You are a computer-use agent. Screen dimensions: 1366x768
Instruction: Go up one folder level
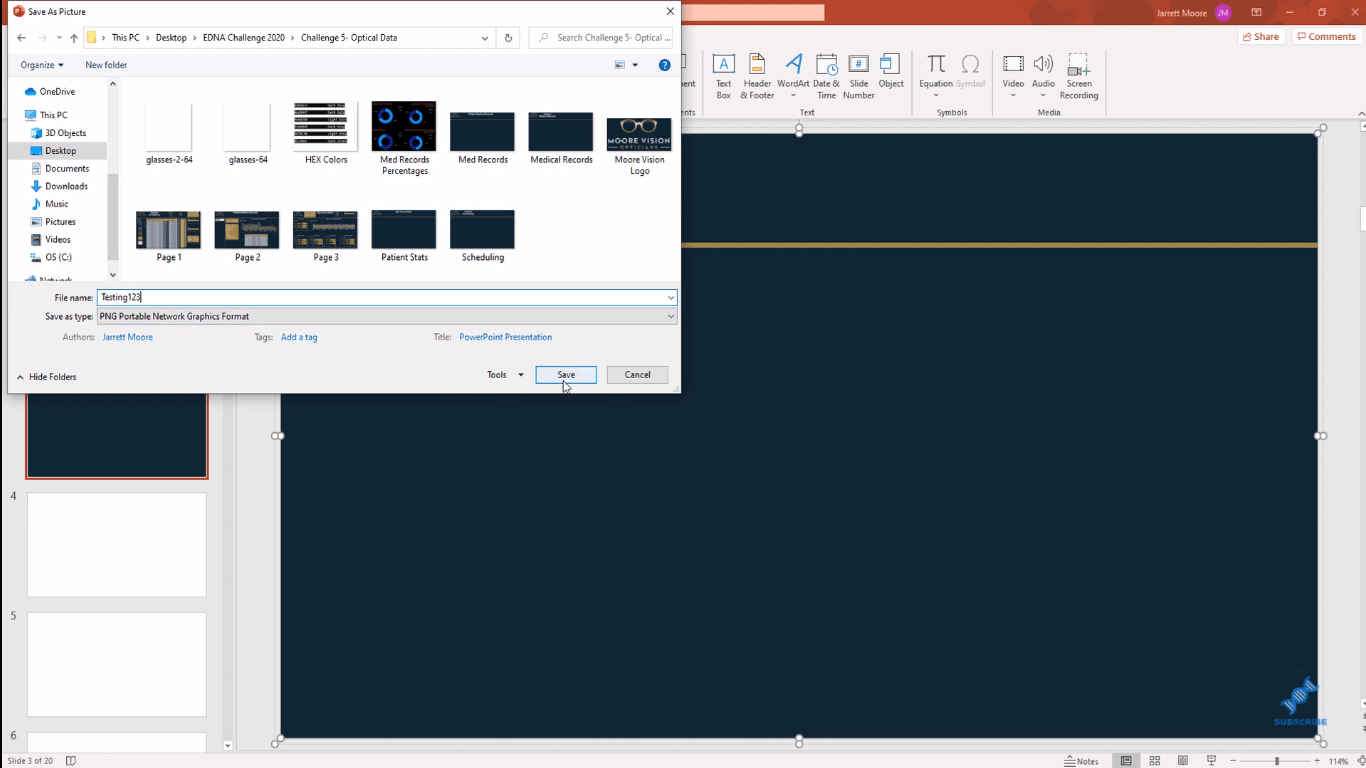pos(73,38)
